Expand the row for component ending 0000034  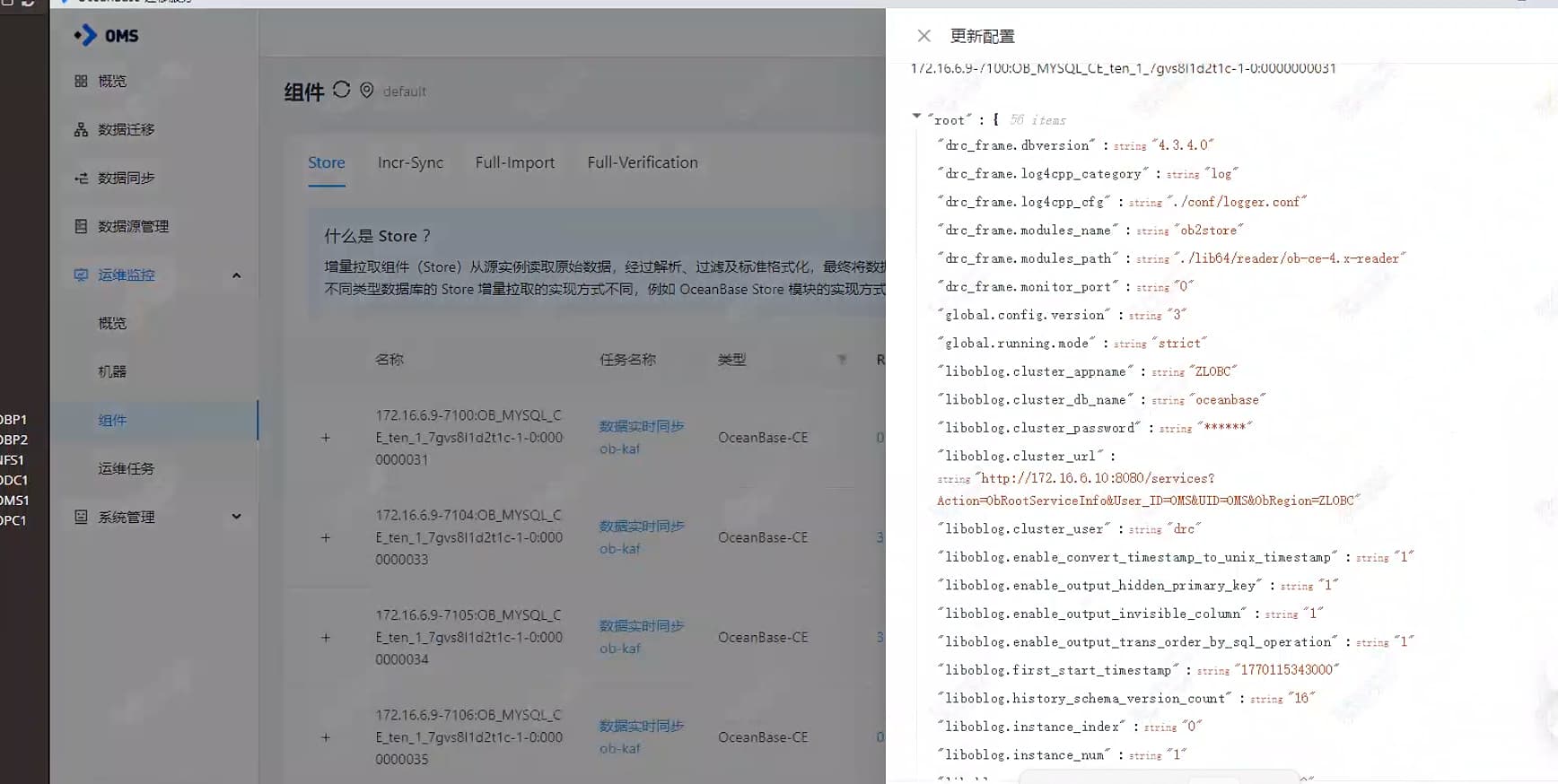326,638
